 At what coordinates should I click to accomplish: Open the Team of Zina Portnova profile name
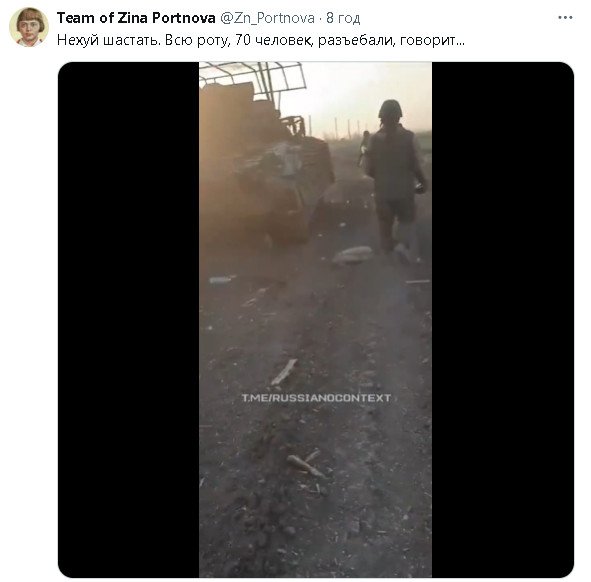(136, 18)
